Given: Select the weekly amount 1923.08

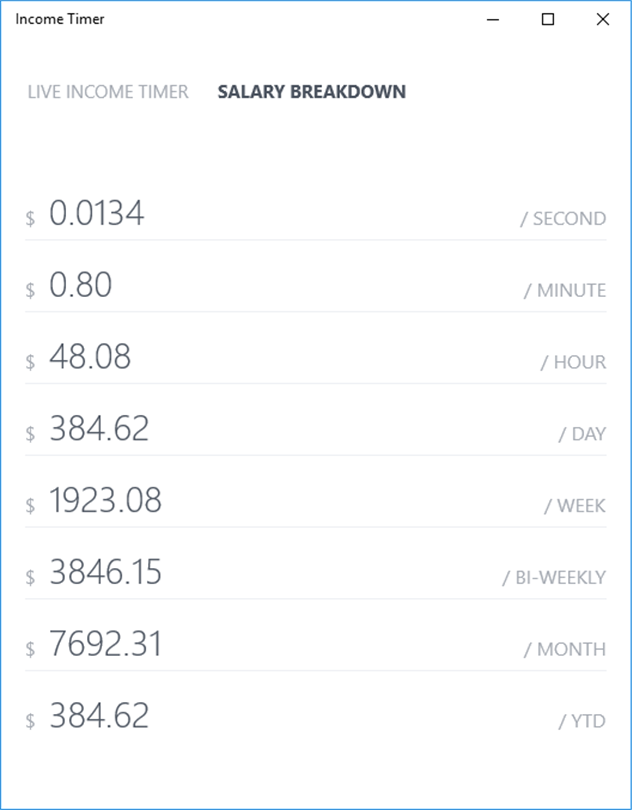Looking at the screenshot, I should coord(105,501).
